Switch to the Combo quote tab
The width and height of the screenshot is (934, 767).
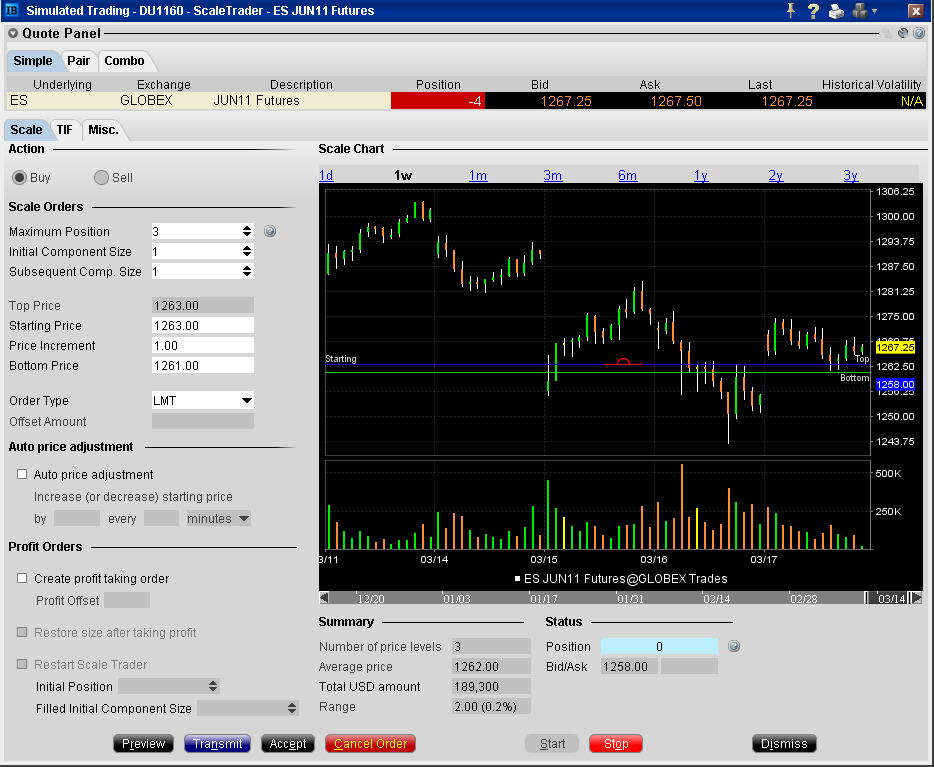click(x=124, y=61)
